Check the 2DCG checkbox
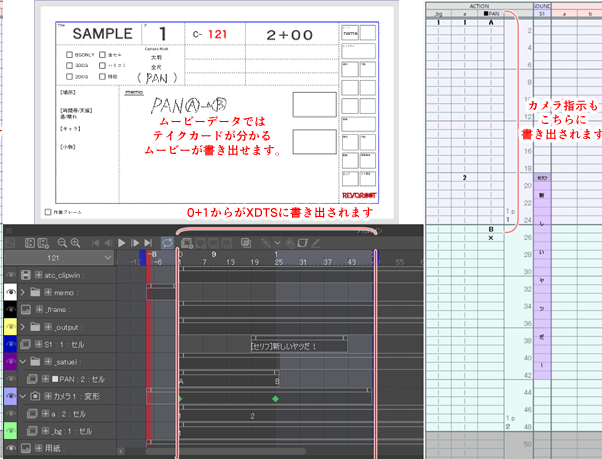 click(x=69, y=77)
